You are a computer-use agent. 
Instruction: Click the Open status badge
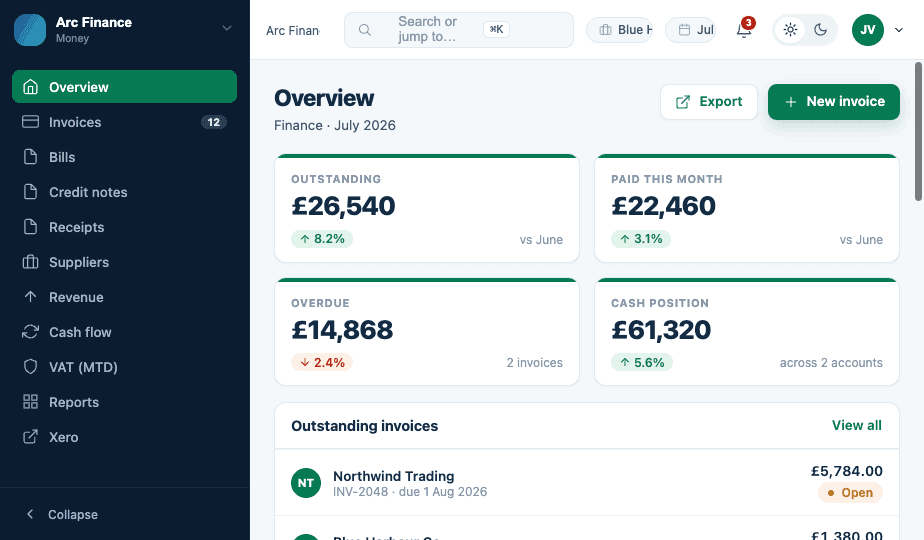point(850,492)
